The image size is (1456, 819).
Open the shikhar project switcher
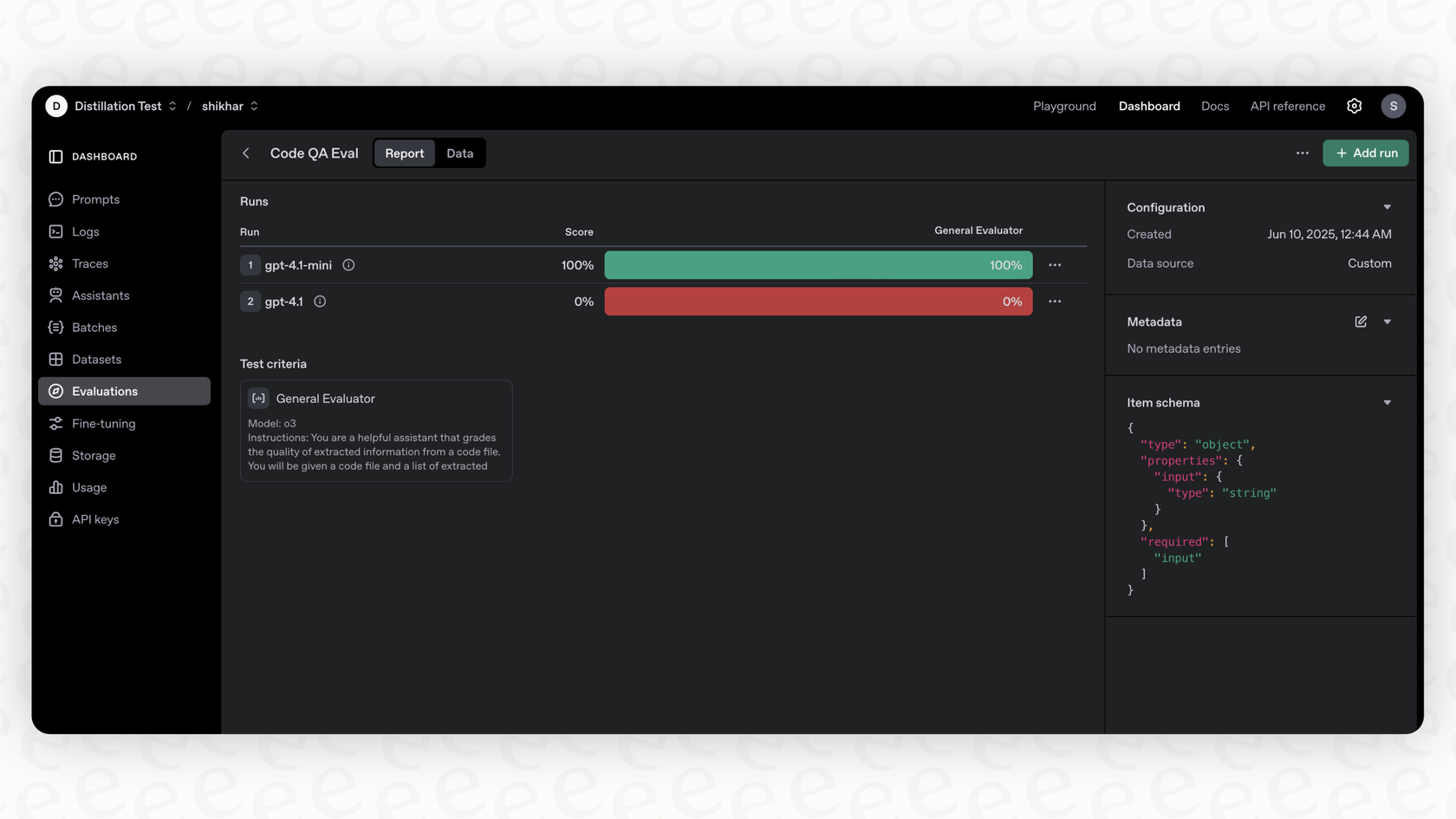tap(230, 106)
